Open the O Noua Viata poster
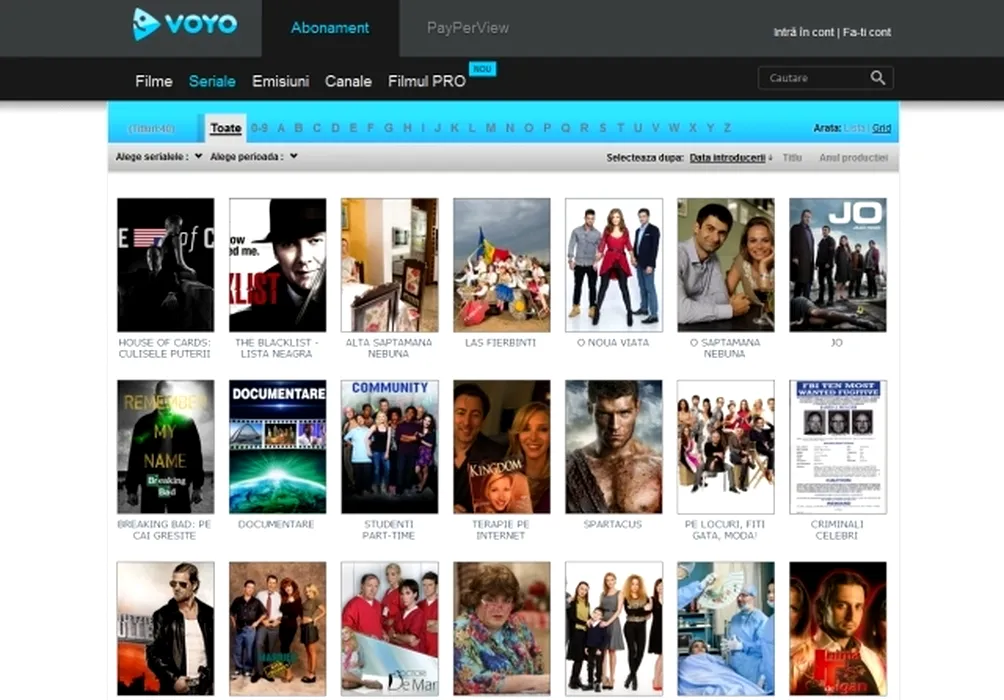Viewport: 1004px width, 700px height. (x=613, y=265)
